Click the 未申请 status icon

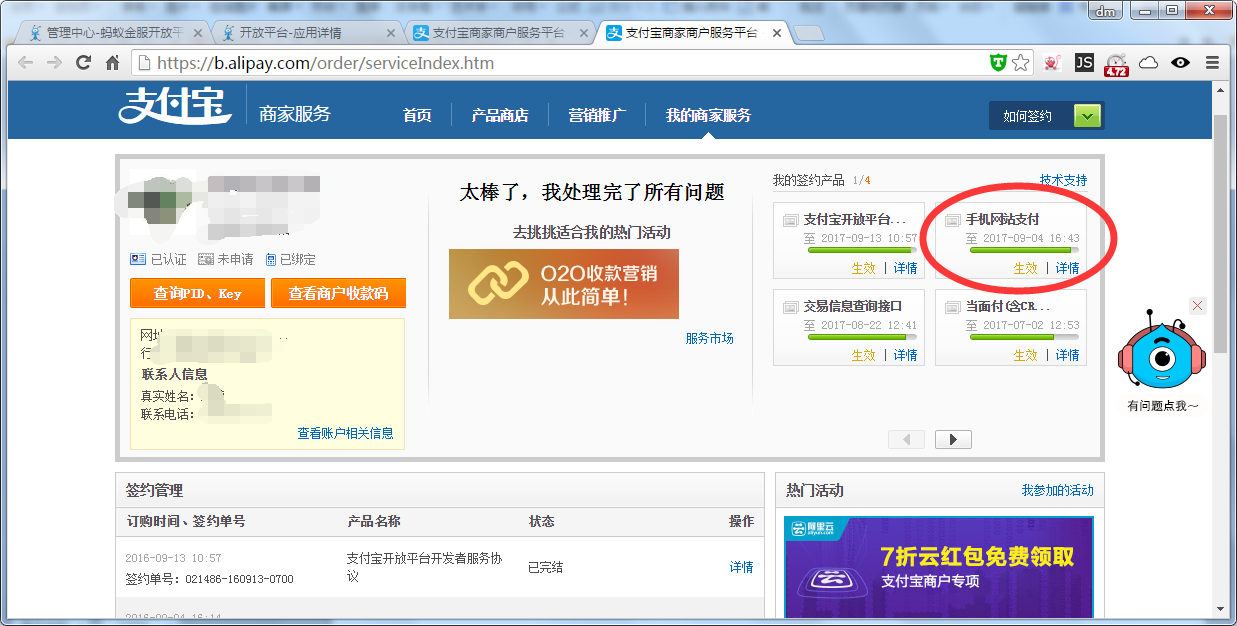click(x=206, y=259)
